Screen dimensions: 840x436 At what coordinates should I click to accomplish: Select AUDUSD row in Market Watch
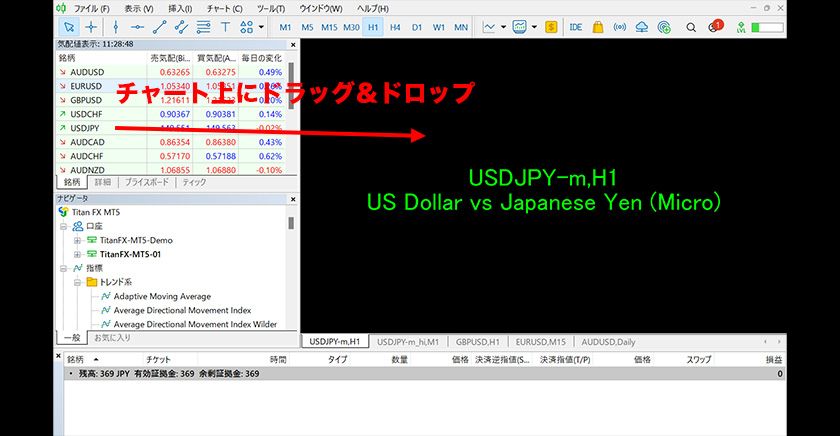pyautogui.click(x=171, y=72)
